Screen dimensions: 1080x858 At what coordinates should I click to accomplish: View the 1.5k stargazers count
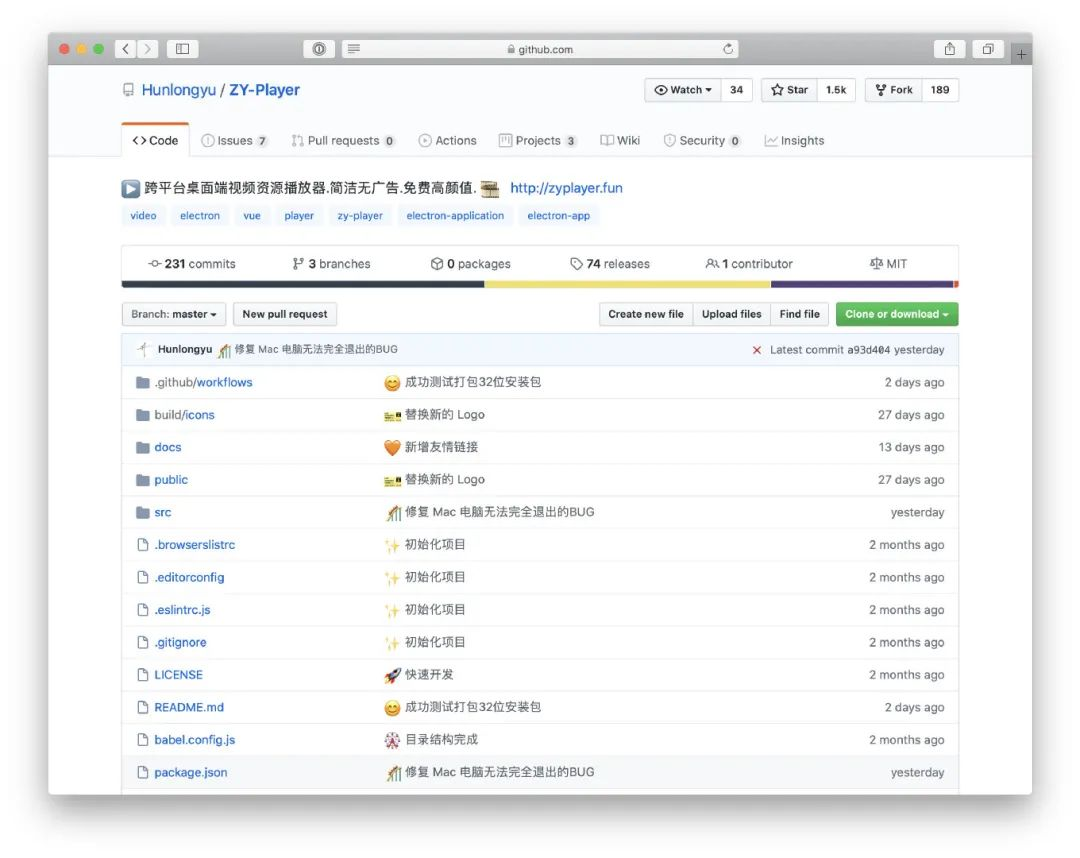tap(836, 90)
